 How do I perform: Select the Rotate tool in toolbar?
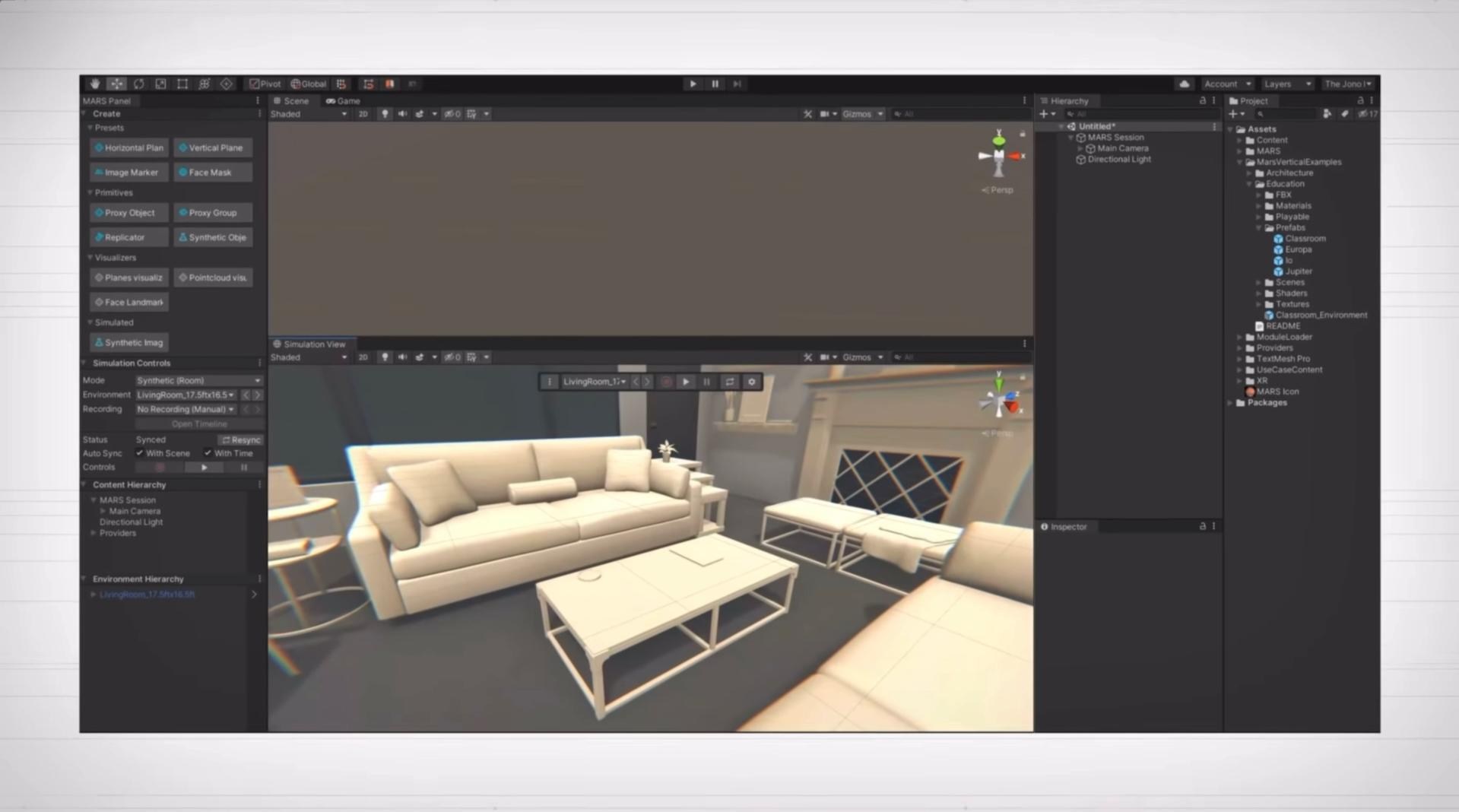[x=138, y=84]
